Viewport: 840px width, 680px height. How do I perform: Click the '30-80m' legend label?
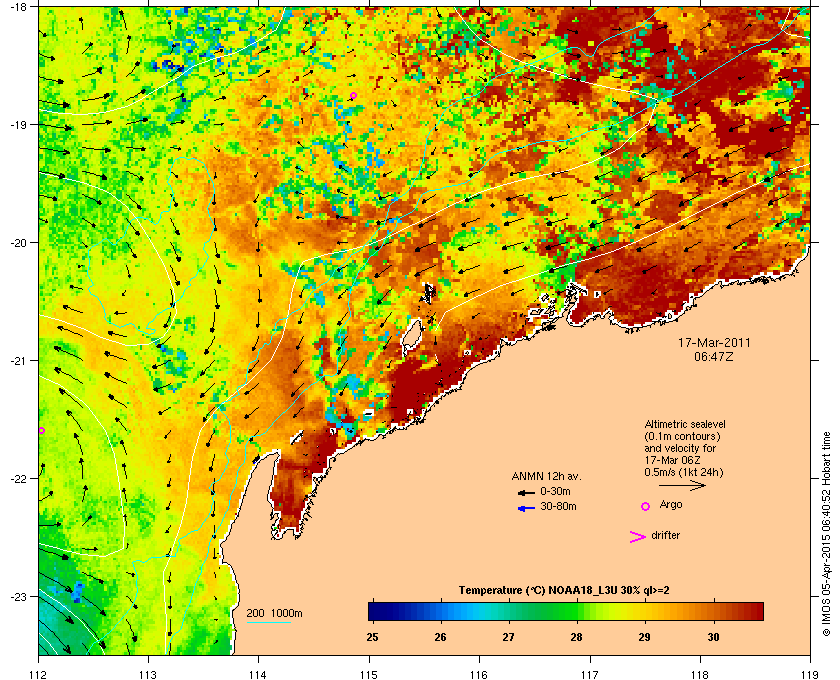[558, 506]
